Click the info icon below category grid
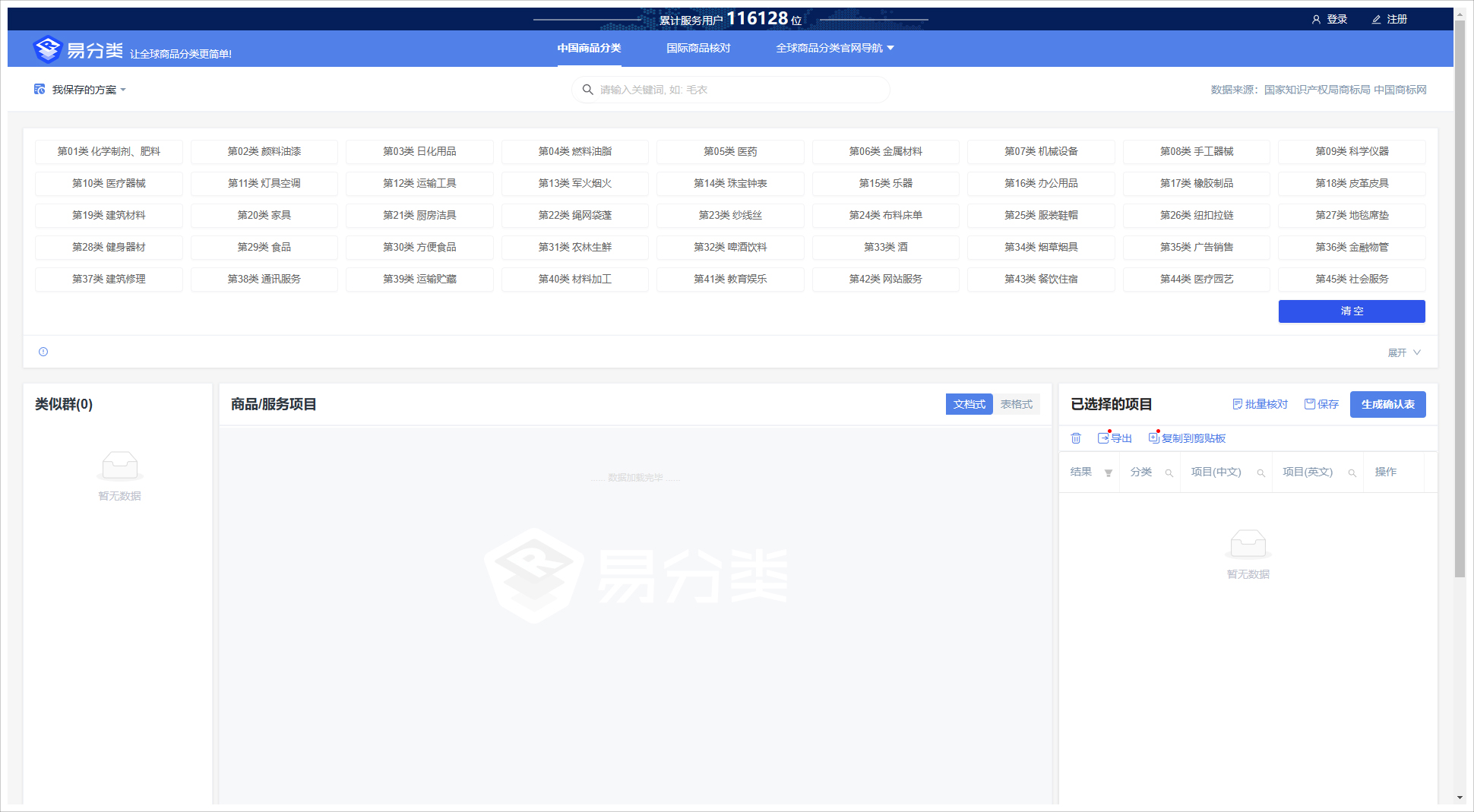 tap(43, 352)
